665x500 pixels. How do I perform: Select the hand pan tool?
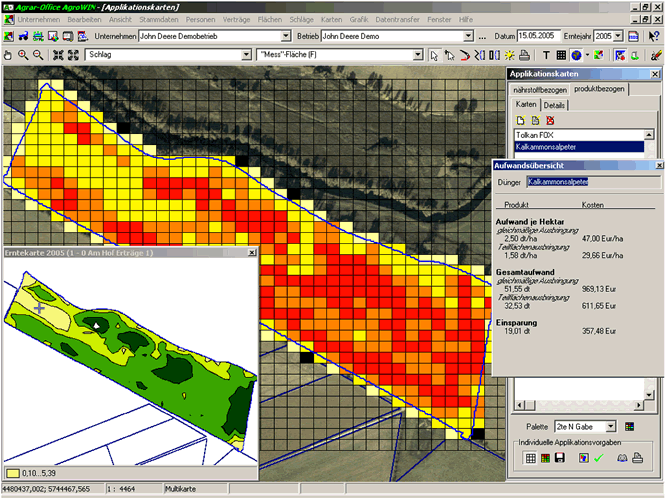coord(9,54)
